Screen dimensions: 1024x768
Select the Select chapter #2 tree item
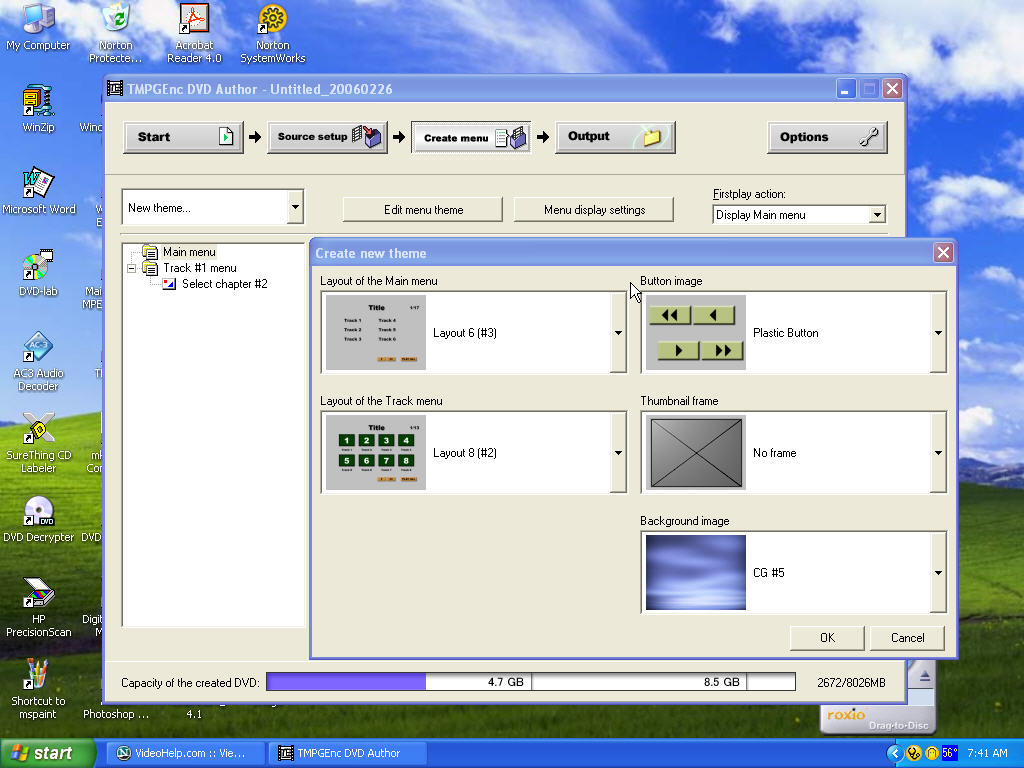[x=225, y=284]
